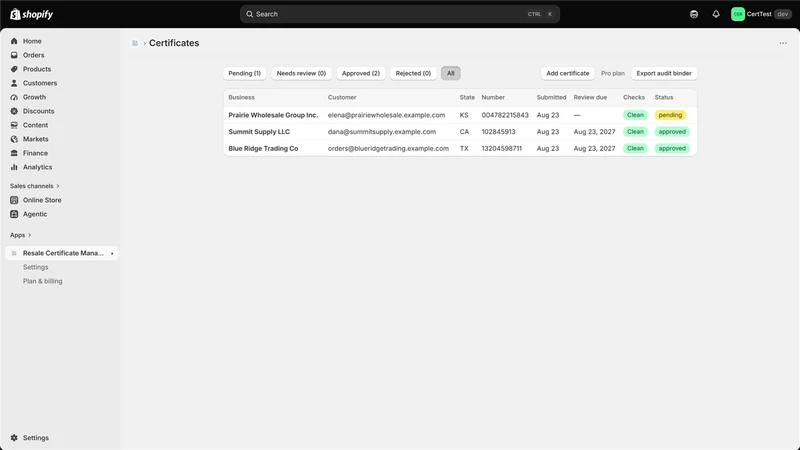800x450 pixels.
Task: Click certificate number 13204598711
Action: pyautogui.click(x=502, y=148)
